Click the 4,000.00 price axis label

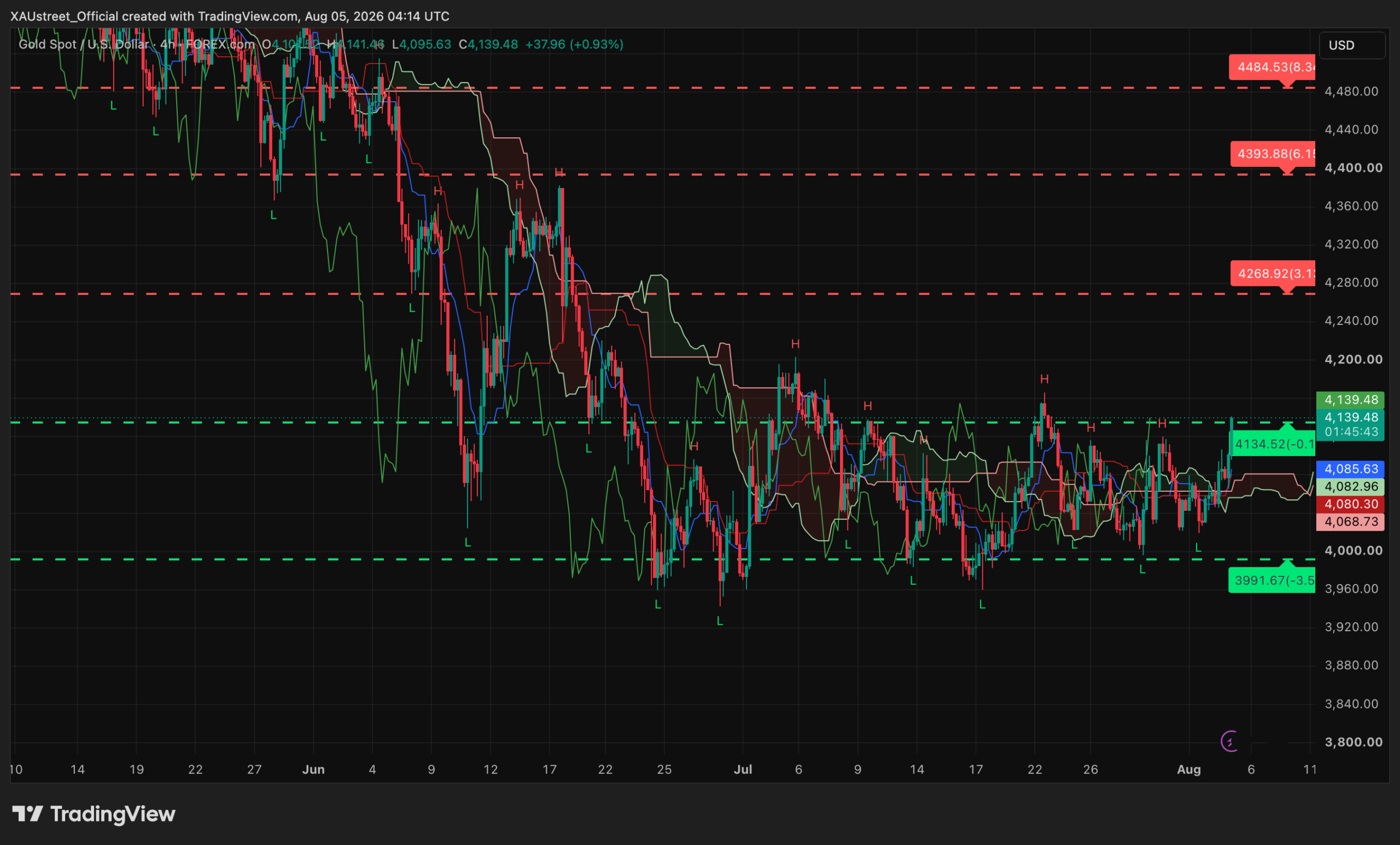click(x=1354, y=551)
